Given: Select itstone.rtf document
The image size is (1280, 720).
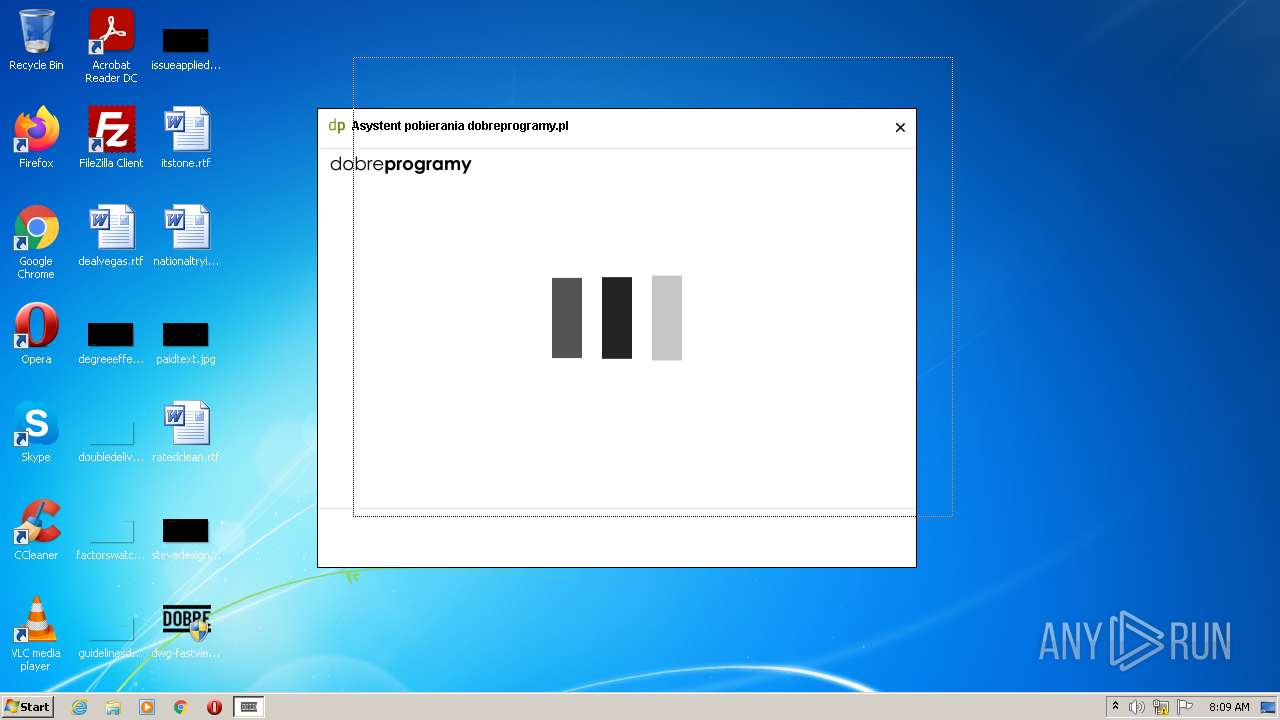Looking at the screenshot, I should coord(186,138).
